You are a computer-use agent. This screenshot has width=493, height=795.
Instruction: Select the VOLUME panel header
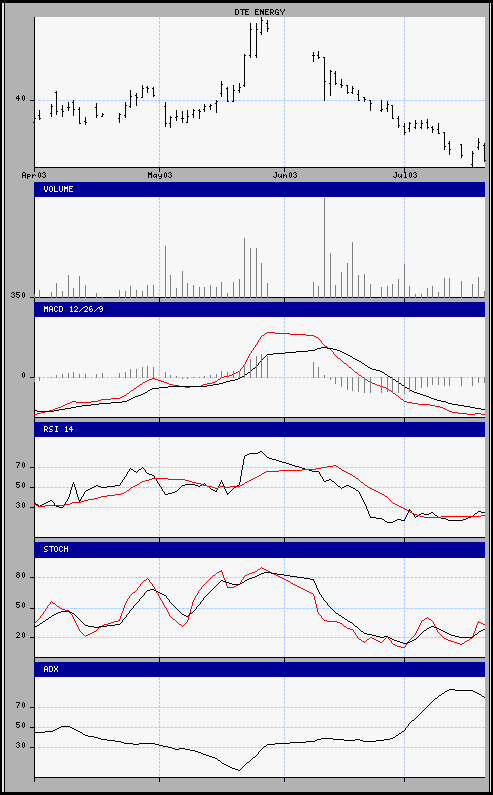tap(260, 189)
